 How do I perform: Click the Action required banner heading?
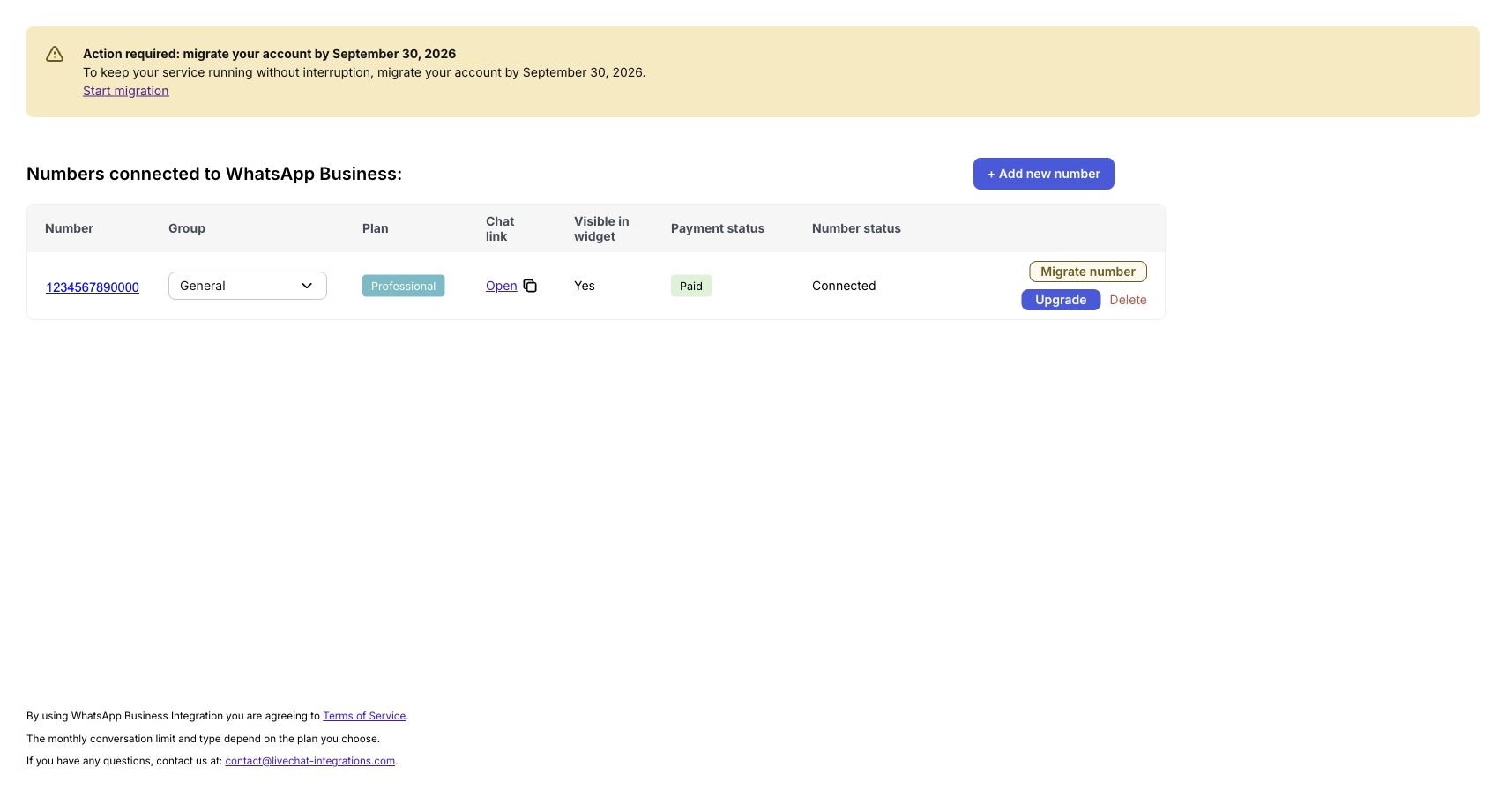[x=269, y=54]
